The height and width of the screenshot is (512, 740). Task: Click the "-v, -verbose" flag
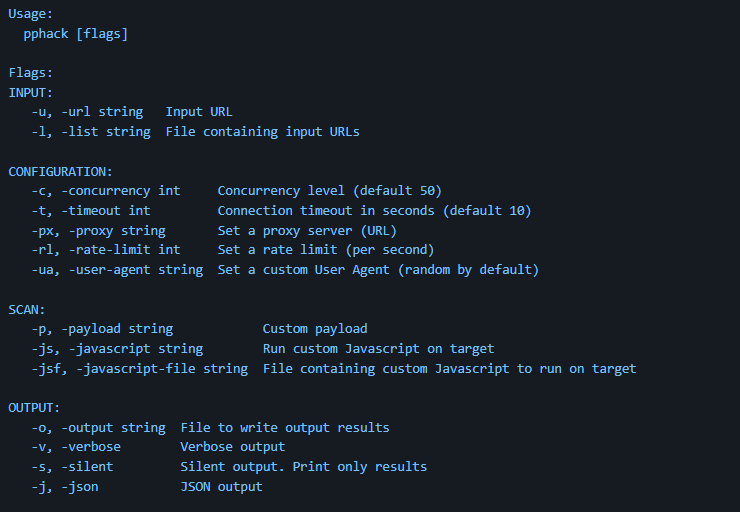point(76,447)
